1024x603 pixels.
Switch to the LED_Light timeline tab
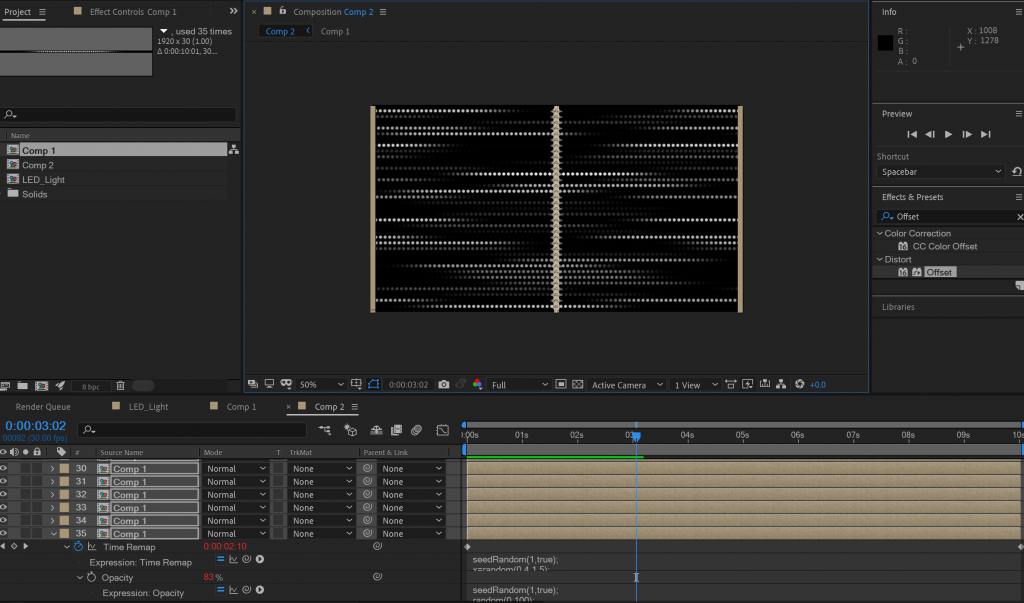[148, 407]
